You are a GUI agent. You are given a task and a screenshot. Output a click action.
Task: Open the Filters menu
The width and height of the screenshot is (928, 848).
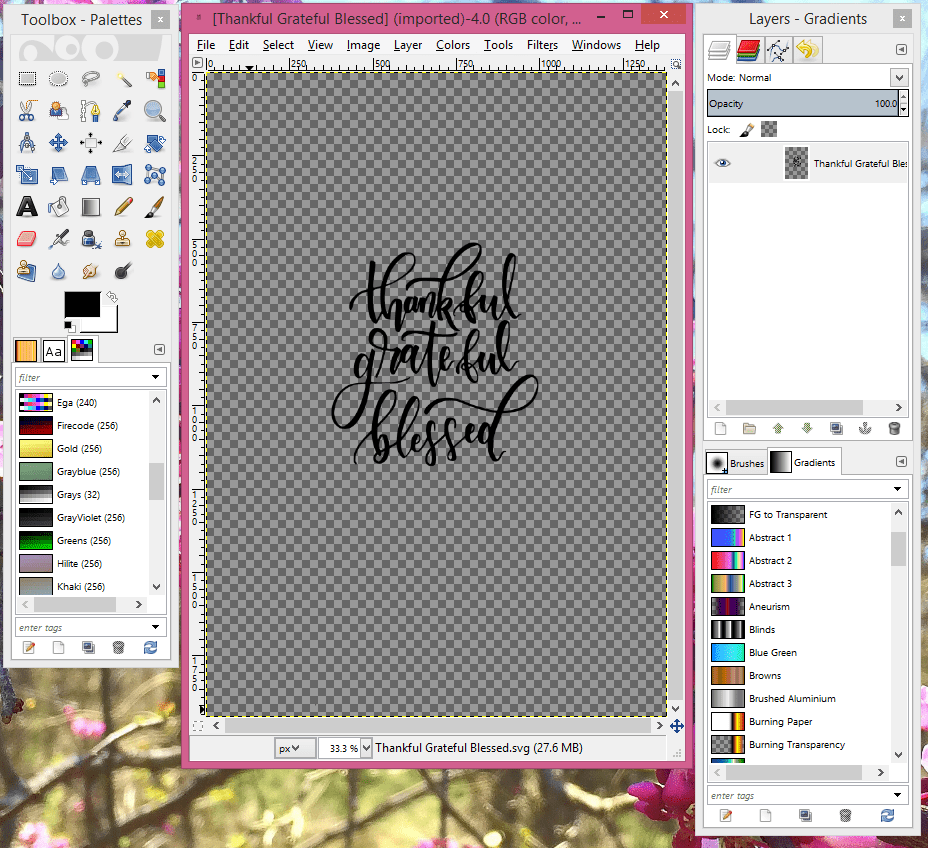click(542, 44)
